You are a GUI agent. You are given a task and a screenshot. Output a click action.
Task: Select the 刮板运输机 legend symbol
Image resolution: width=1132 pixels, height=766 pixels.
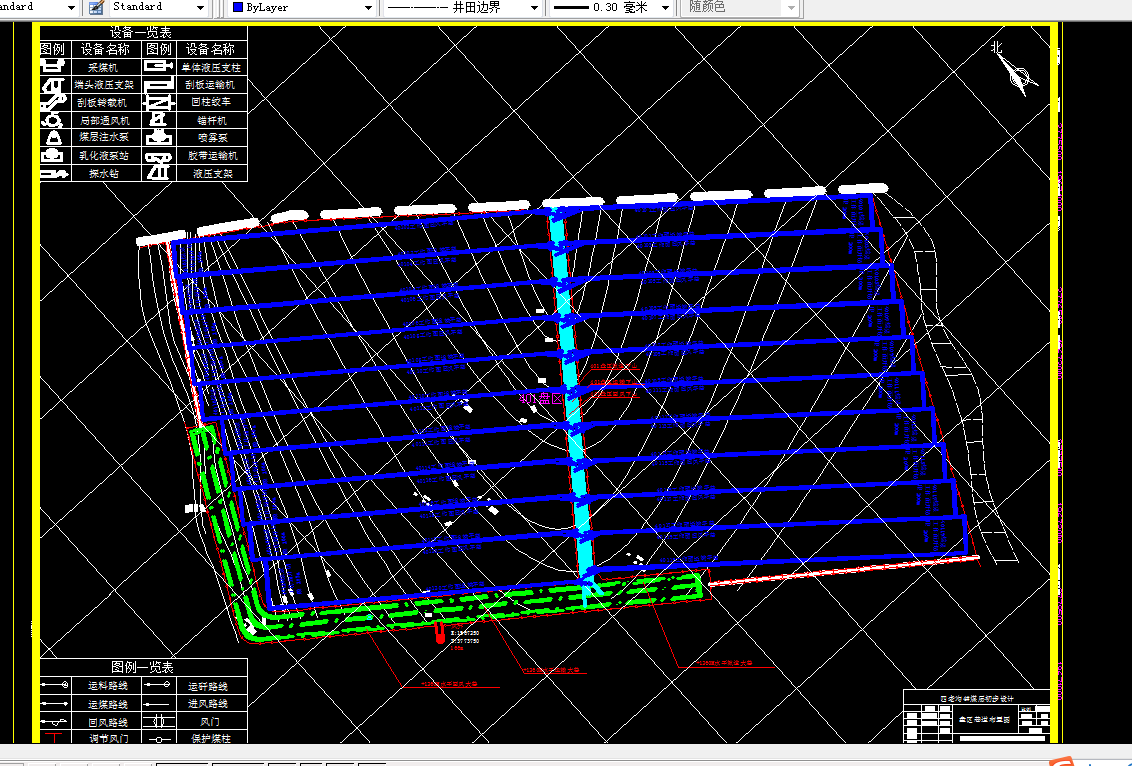[159, 84]
